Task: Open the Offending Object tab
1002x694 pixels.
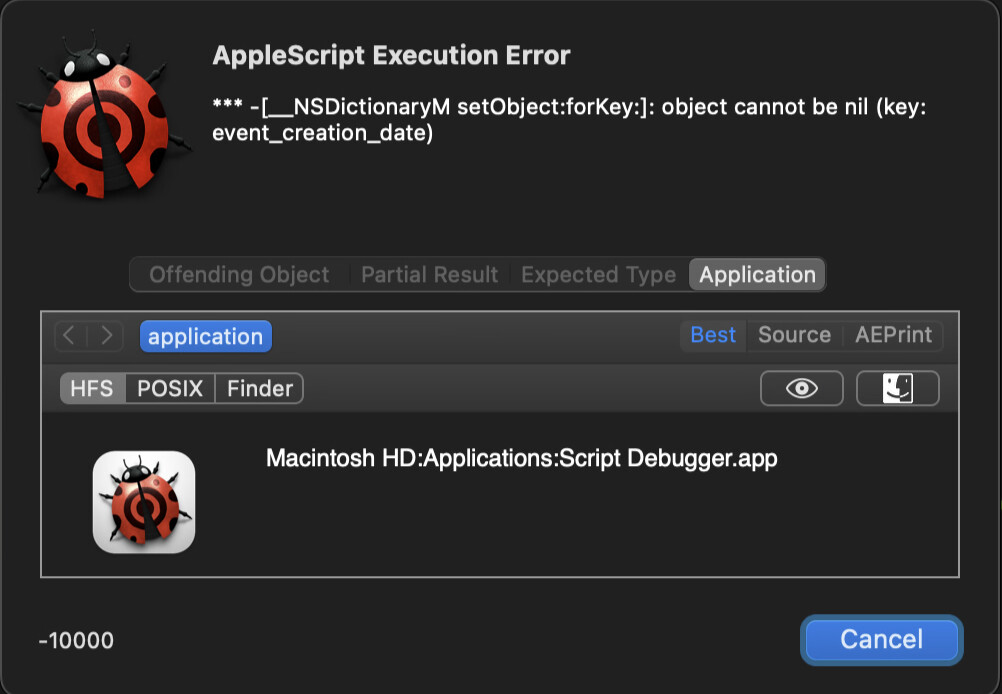Action: coord(239,275)
